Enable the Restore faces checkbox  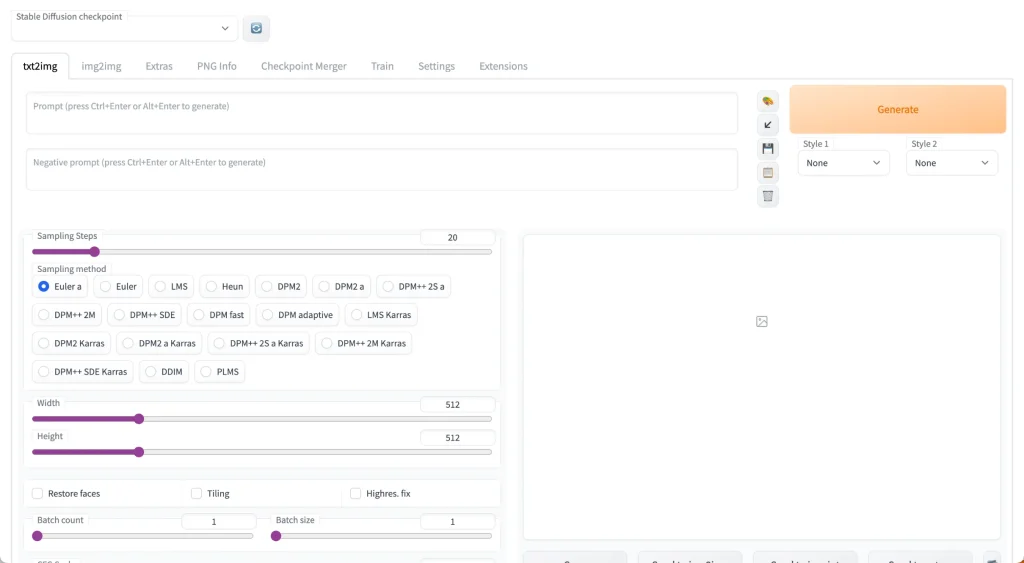pos(38,493)
